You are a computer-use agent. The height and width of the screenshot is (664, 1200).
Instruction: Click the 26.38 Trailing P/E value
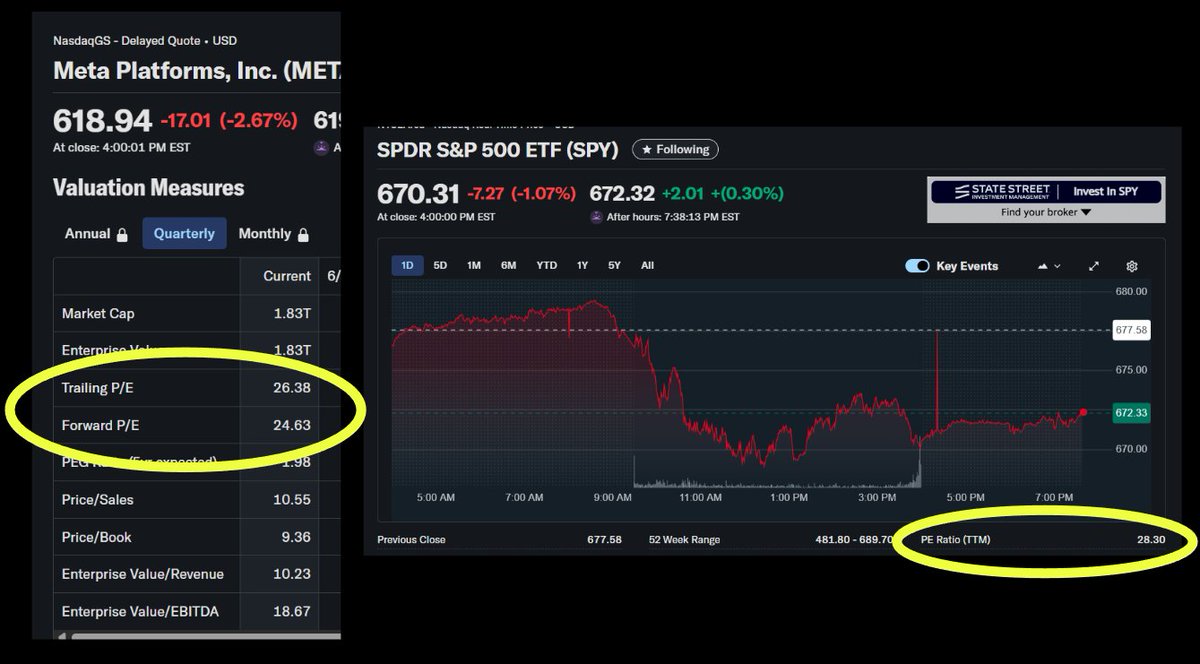pyautogui.click(x=292, y=387)
